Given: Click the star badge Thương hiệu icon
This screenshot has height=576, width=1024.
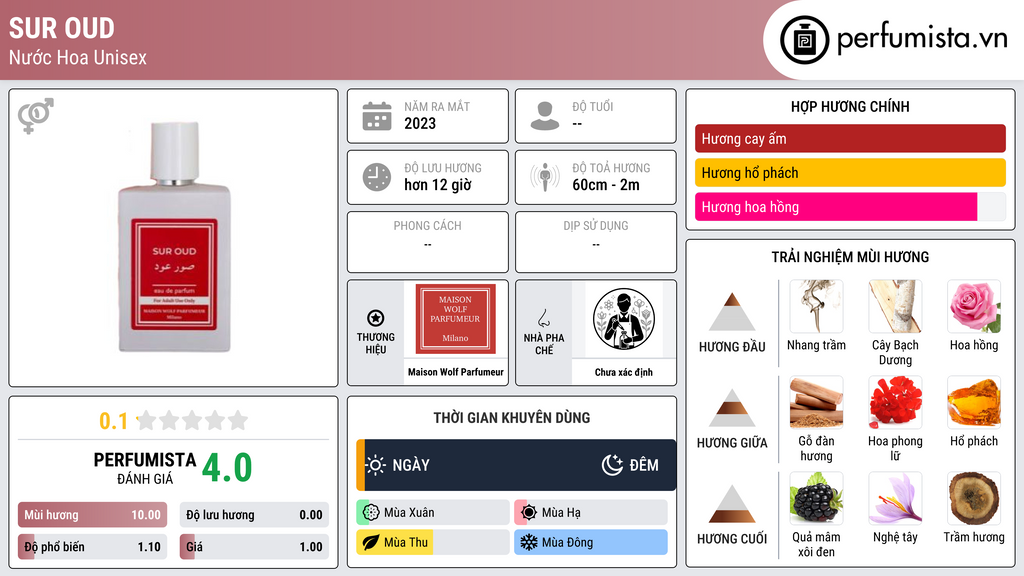Looking at the screenshot, I should click(376, 318).
